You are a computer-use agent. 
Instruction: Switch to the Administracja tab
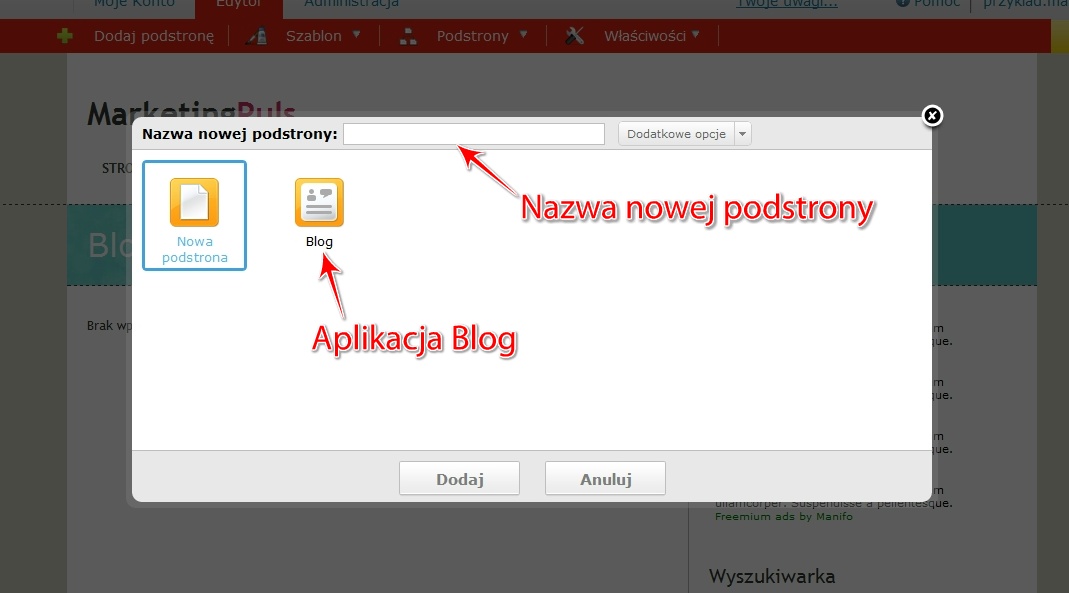(351, 4)
